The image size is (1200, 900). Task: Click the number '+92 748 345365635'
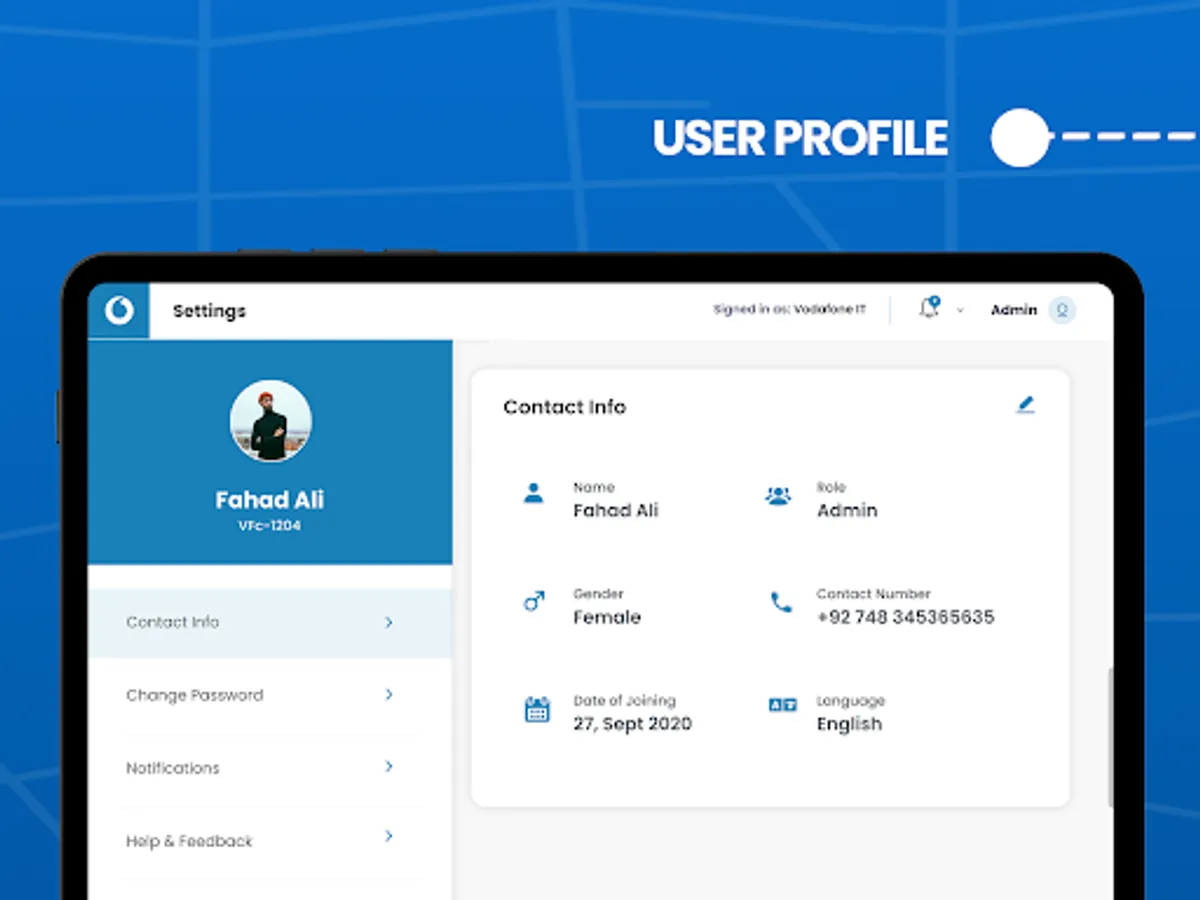point(905,617)
